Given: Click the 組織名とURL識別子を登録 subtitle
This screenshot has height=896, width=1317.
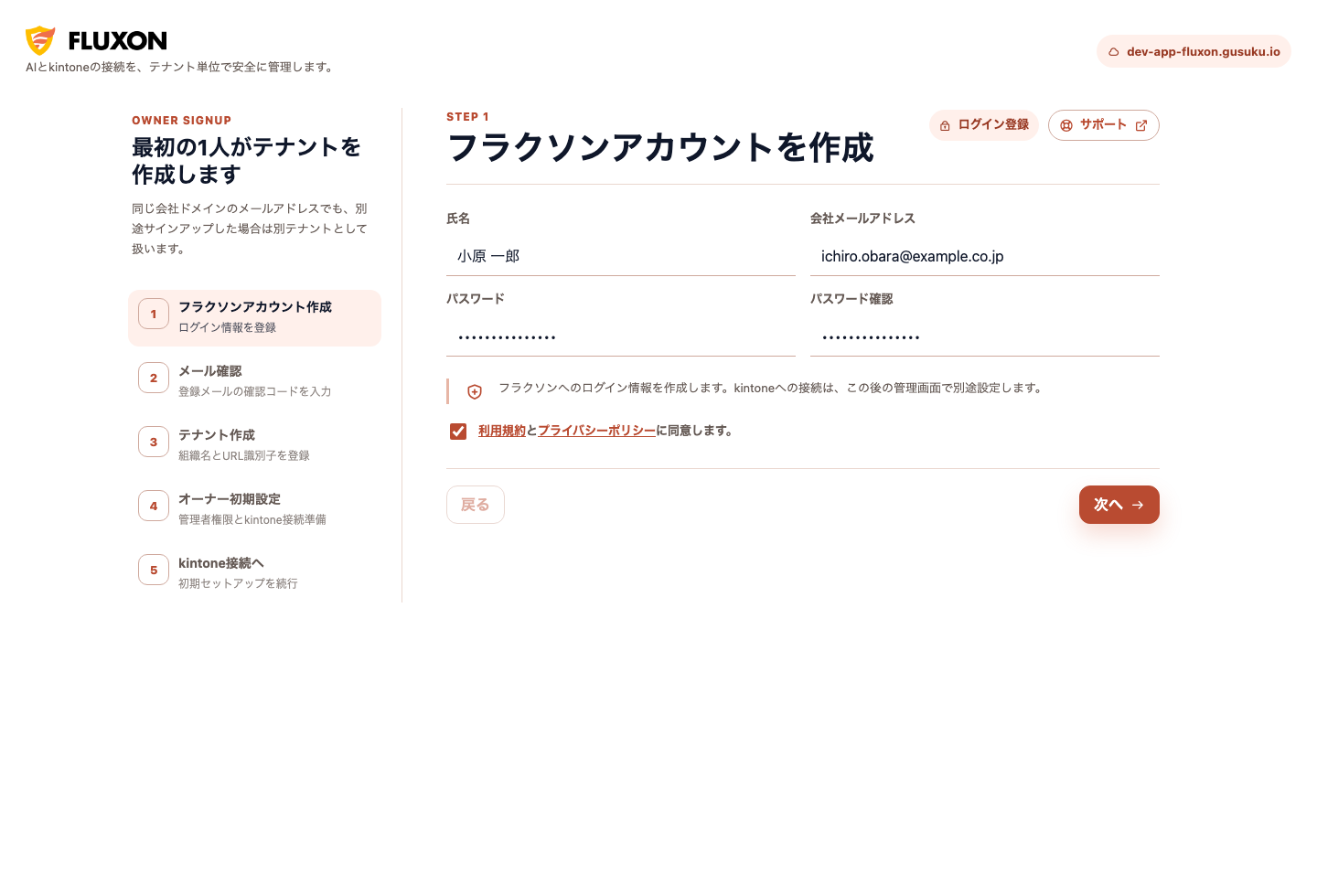Looking at the screenshot, I should 244,455.
